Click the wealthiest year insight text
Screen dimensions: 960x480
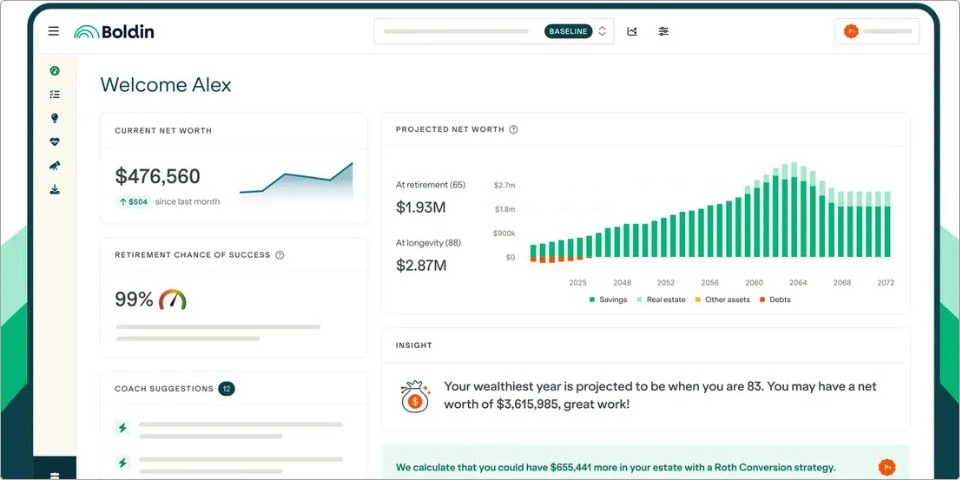660,396
